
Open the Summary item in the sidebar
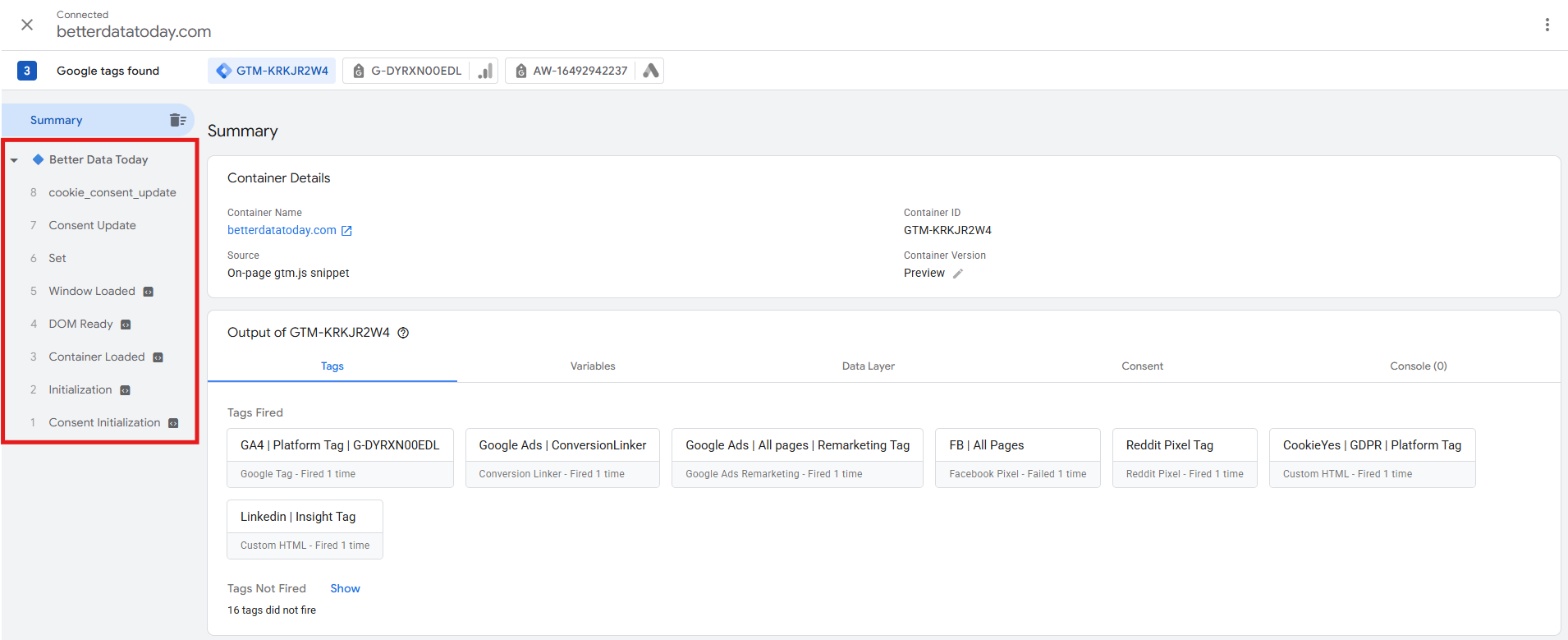pos(98,120)
